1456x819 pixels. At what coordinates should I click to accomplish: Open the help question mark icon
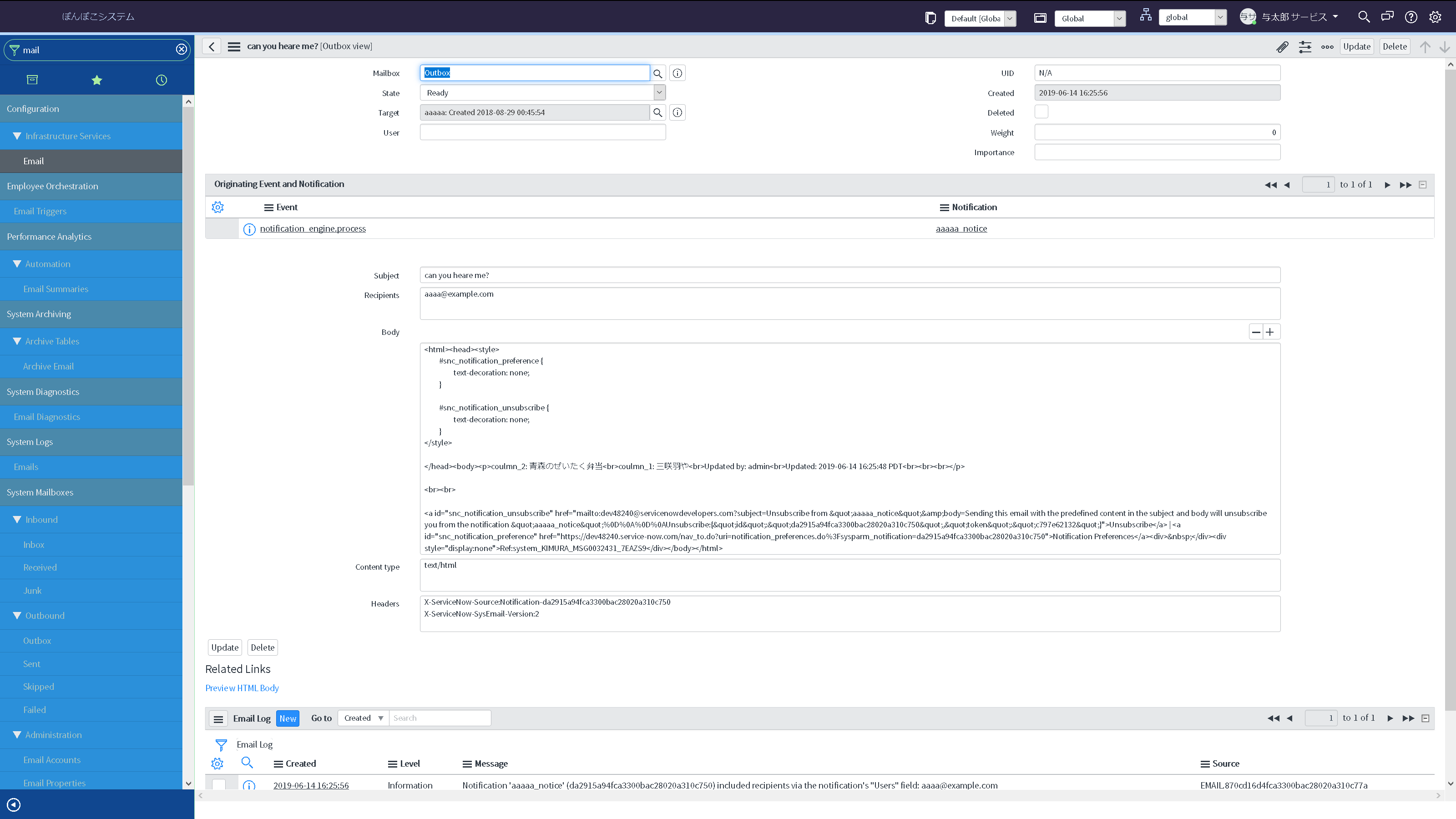click(1411, 17)
